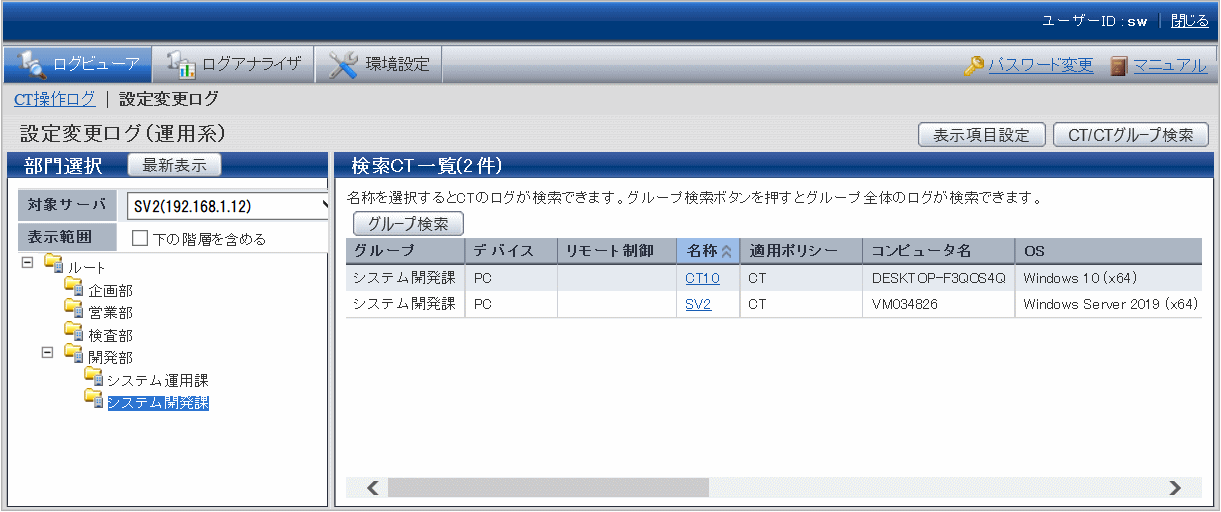Click the 閉じる link
The width and height of the screenshot is (1221, 512).
click(x=1190, y=21)
